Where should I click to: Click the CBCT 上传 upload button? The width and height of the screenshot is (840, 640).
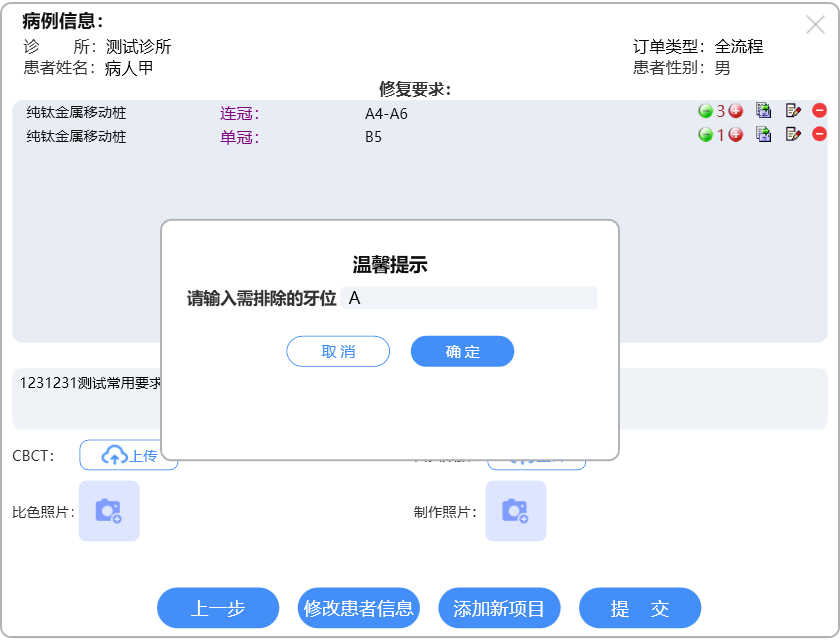(x=129, y=456)
